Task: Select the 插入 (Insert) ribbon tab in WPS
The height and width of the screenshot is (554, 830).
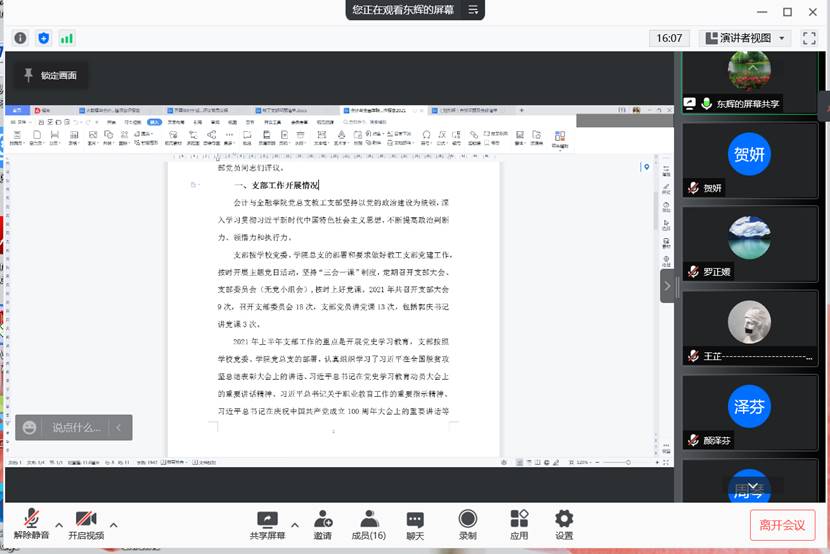Action: click(155, 122)
